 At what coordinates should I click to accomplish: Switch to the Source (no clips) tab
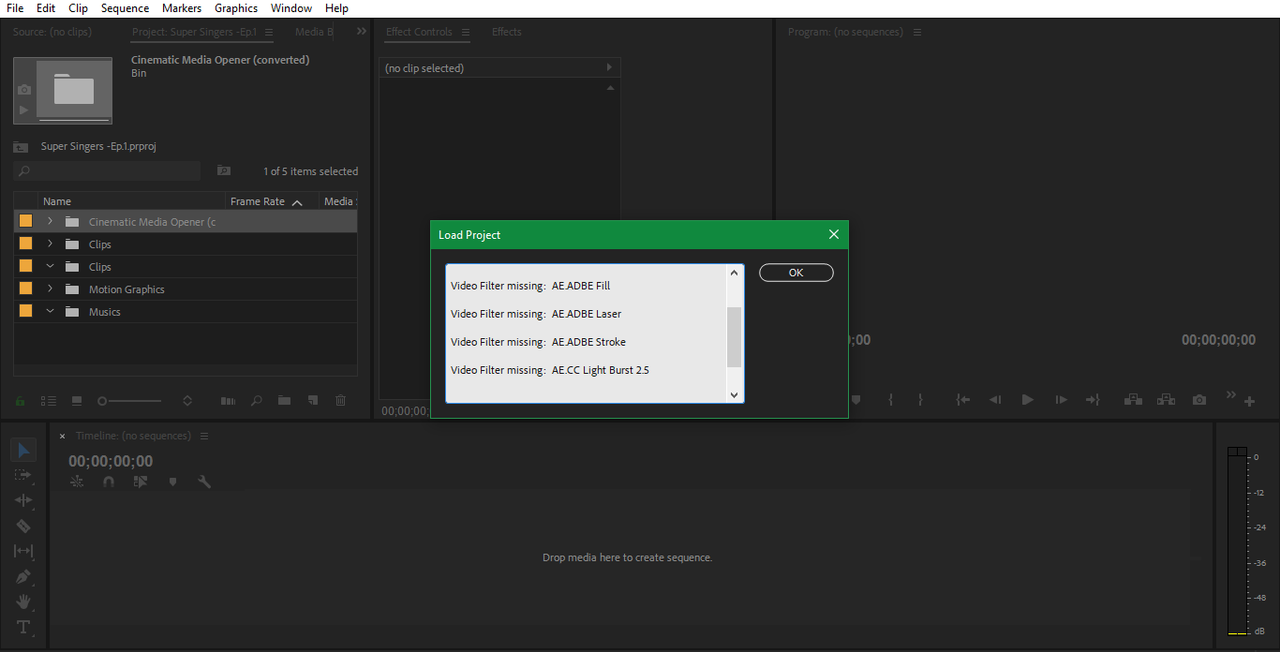point(52,32)
